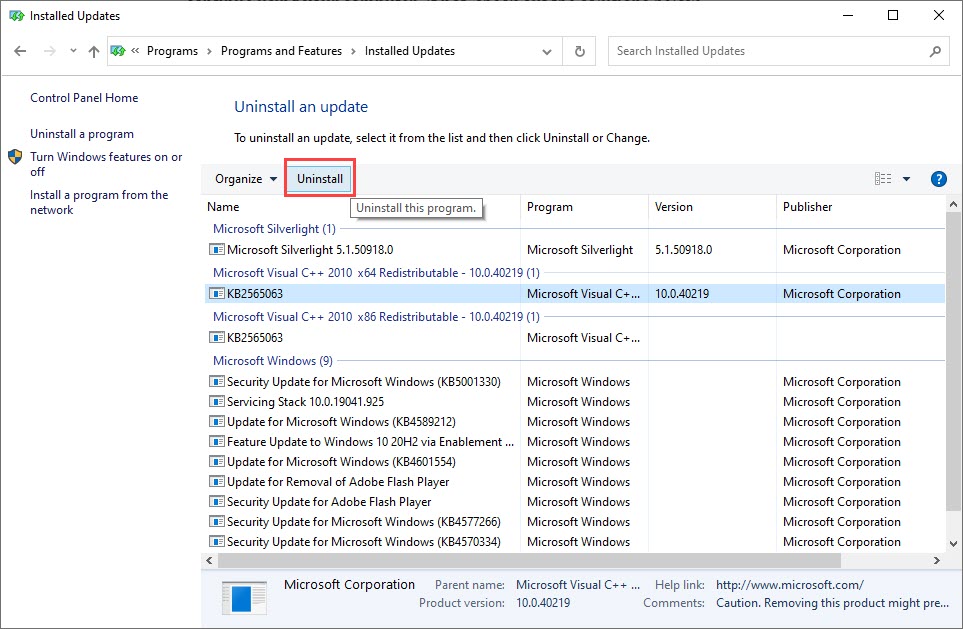Image resolution: width=963 pixels, height=629 pixels.
Task: Go up one level with Up arrow
Action: 93,51
